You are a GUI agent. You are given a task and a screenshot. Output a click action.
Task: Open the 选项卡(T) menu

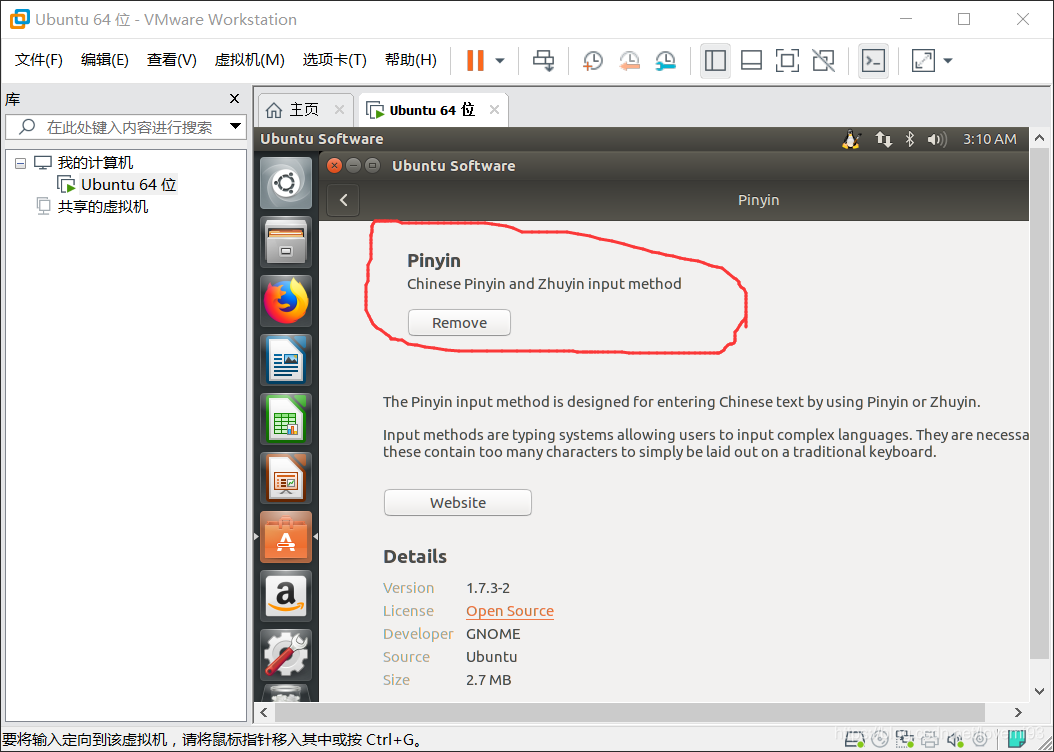(x=334, y=60)
